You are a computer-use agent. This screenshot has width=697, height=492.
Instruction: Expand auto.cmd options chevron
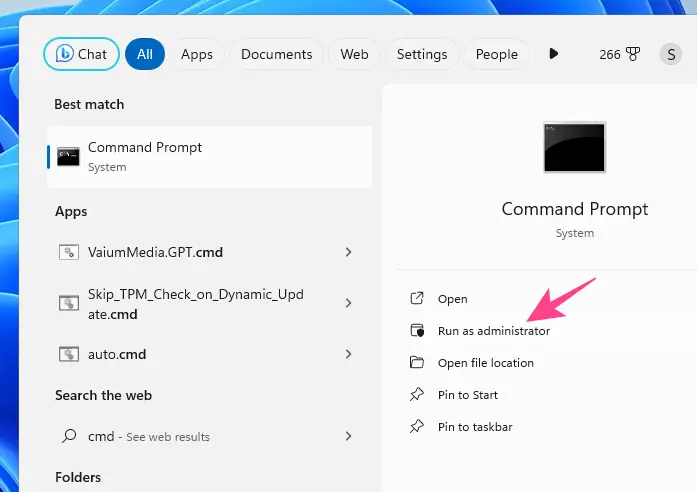click(348, 354)
